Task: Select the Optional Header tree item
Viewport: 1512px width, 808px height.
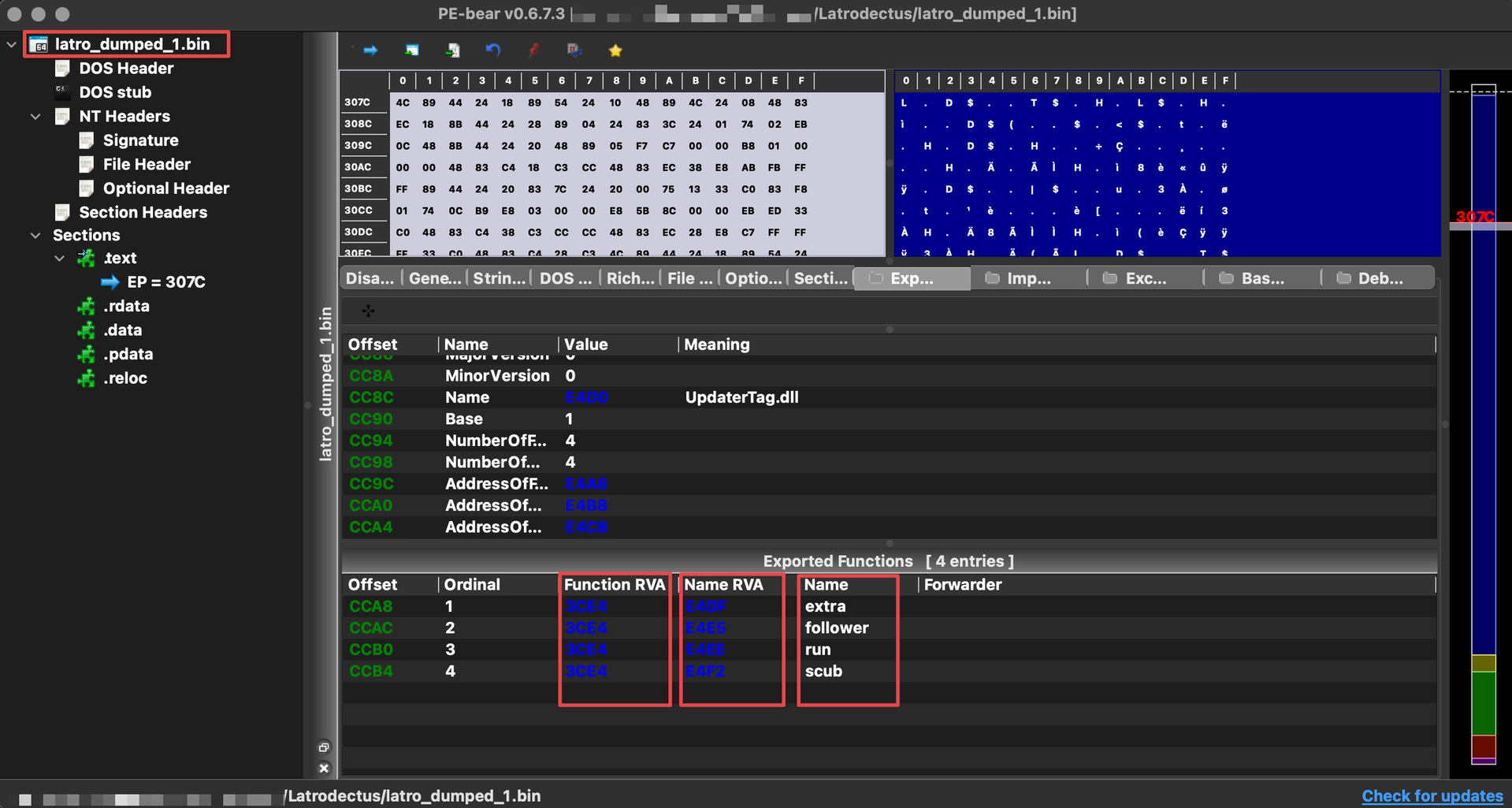Action: (x=166, y=188)
